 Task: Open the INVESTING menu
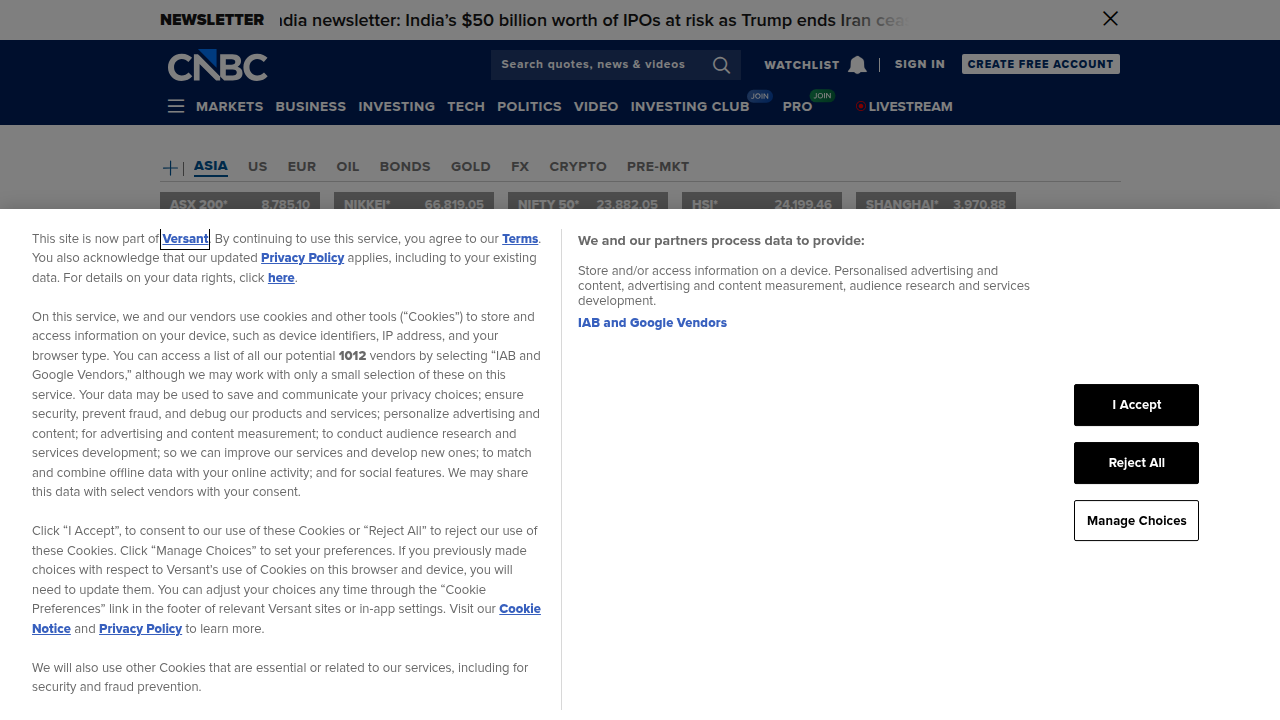[x=397, y=107]
